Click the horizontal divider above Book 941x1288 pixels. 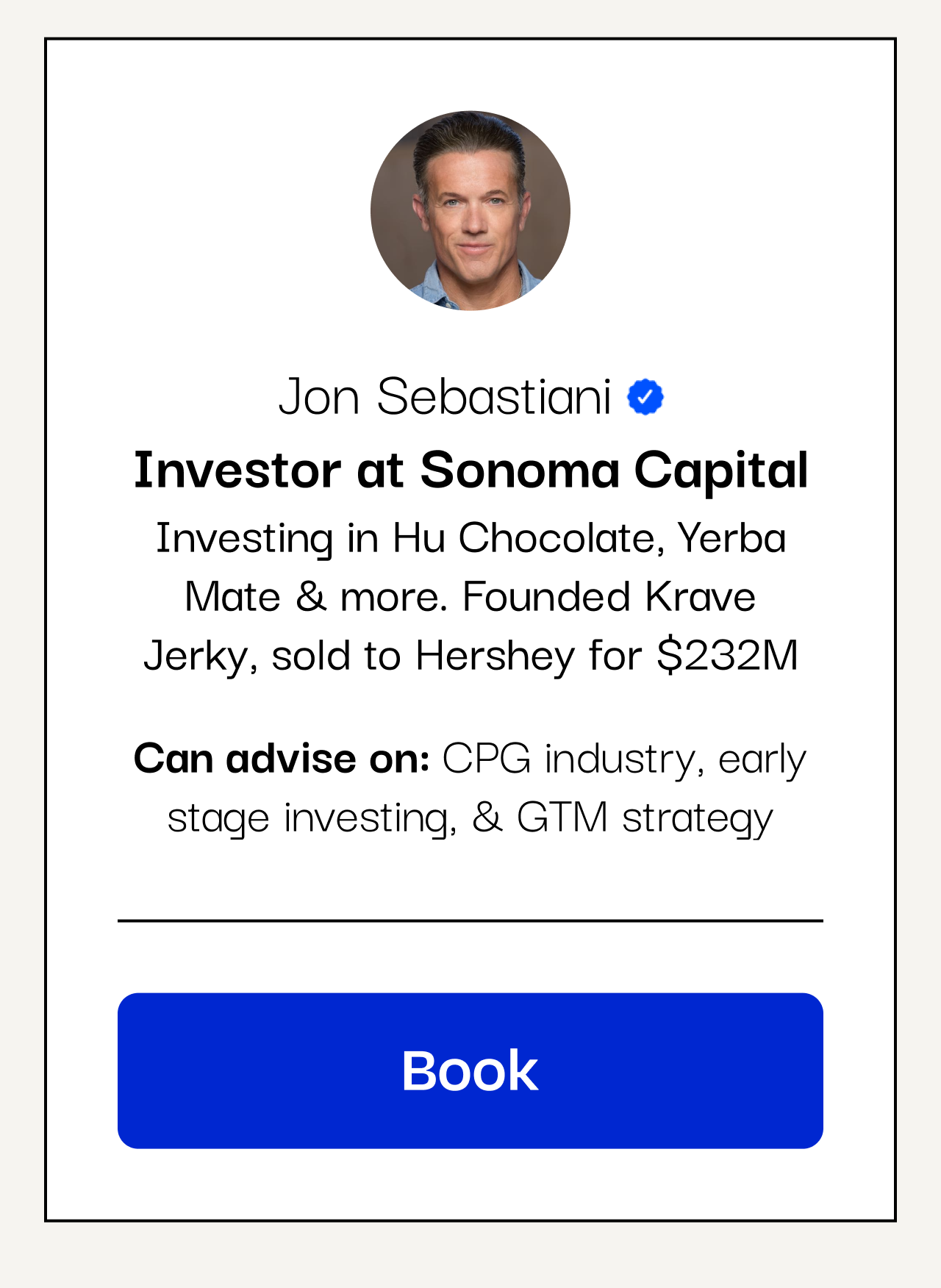(x=470, y=920)
